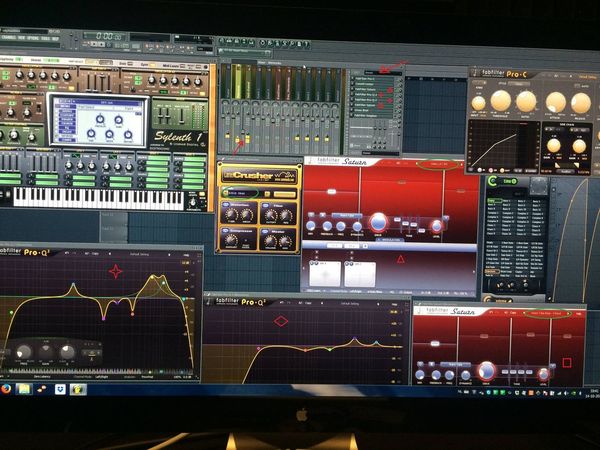
Task: Open the VIEW menu in FL Studio
Action: [x=21, y=38]
